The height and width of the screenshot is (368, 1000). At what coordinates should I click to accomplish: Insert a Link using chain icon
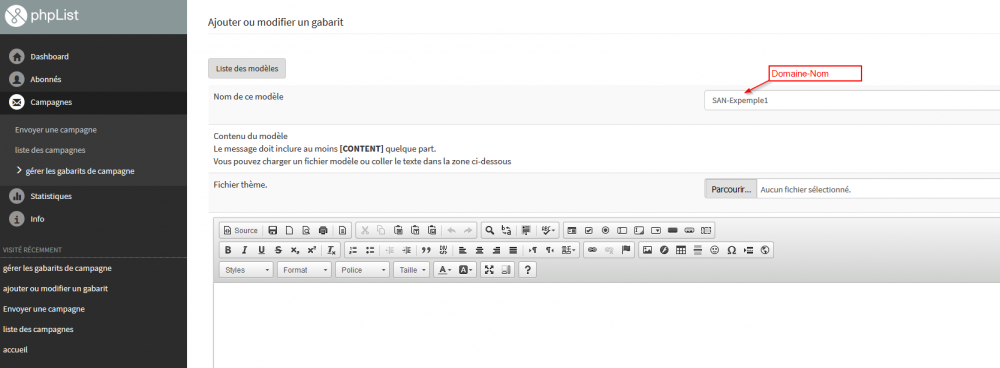(592, 250)
